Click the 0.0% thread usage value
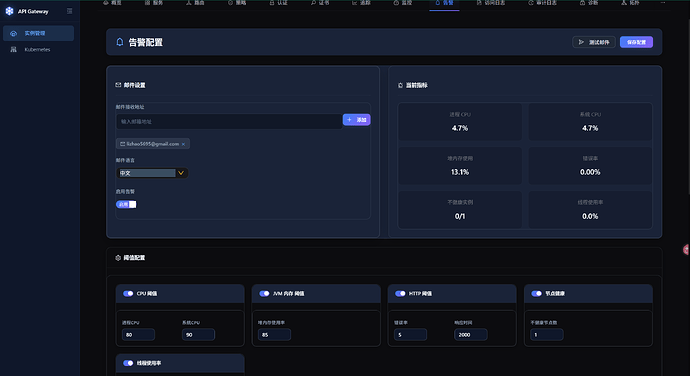Screen dimensions: 690x376 click(x=590, y=216)
